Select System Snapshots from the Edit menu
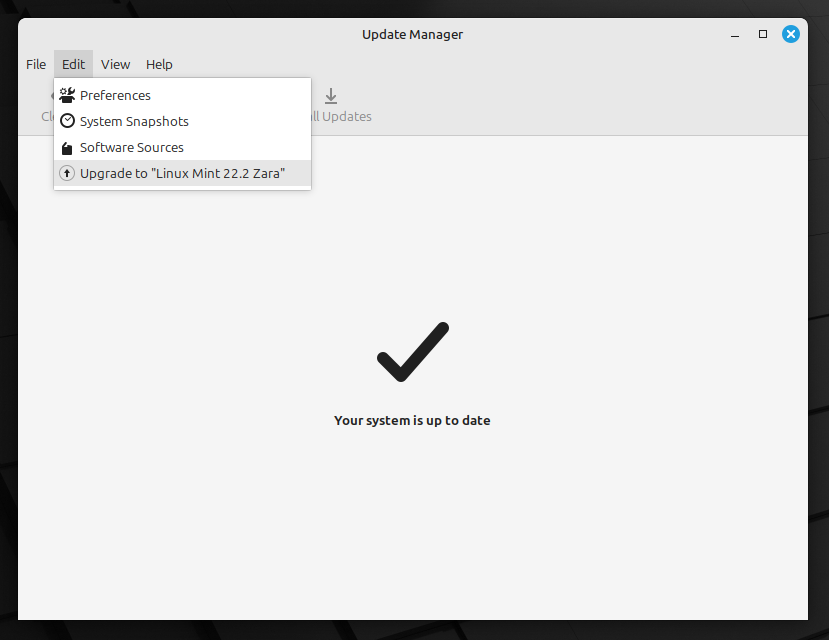The height and width of the screenshot is (640, 829). tap(136, 121)
